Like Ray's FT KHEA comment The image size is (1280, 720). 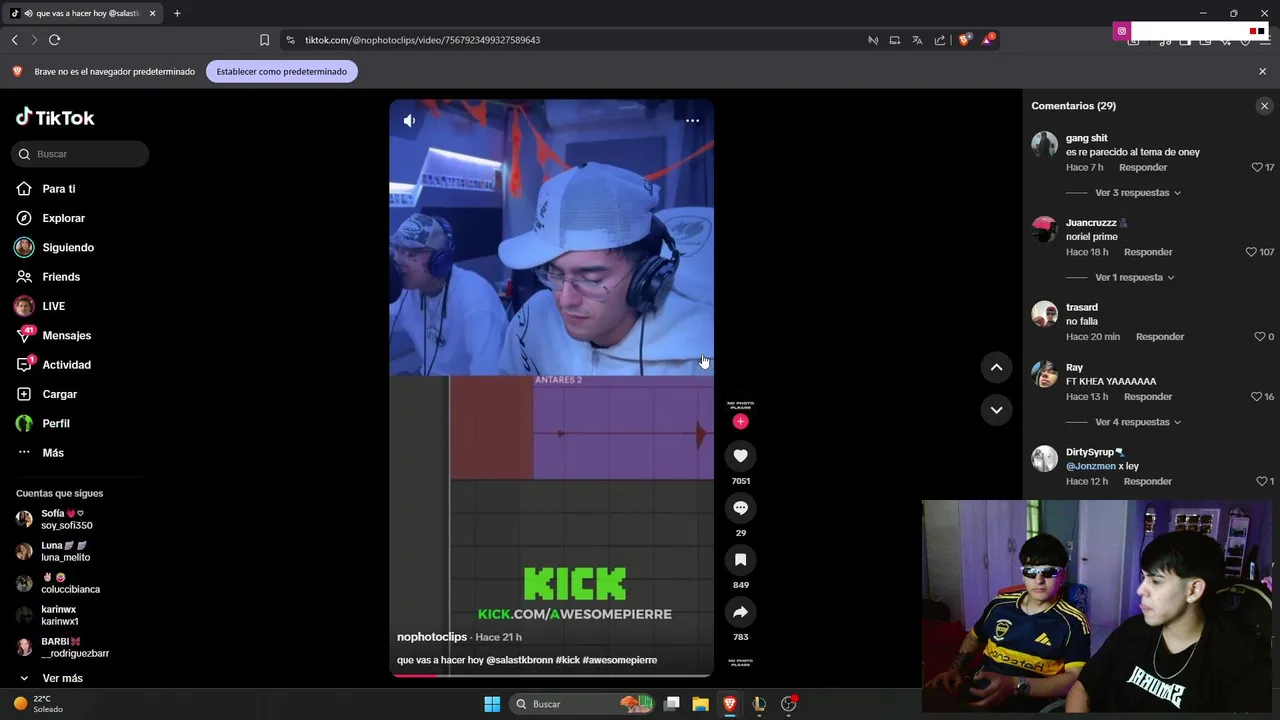[x=1257, y=397]
